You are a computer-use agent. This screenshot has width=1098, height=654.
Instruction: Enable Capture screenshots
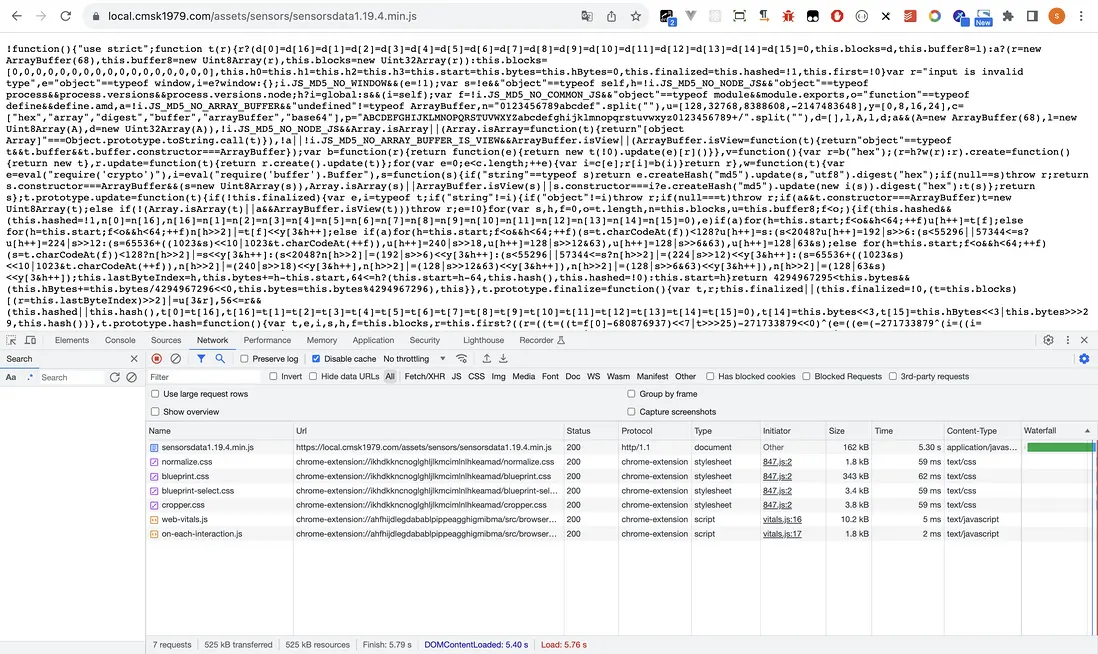tap(631, 412)
